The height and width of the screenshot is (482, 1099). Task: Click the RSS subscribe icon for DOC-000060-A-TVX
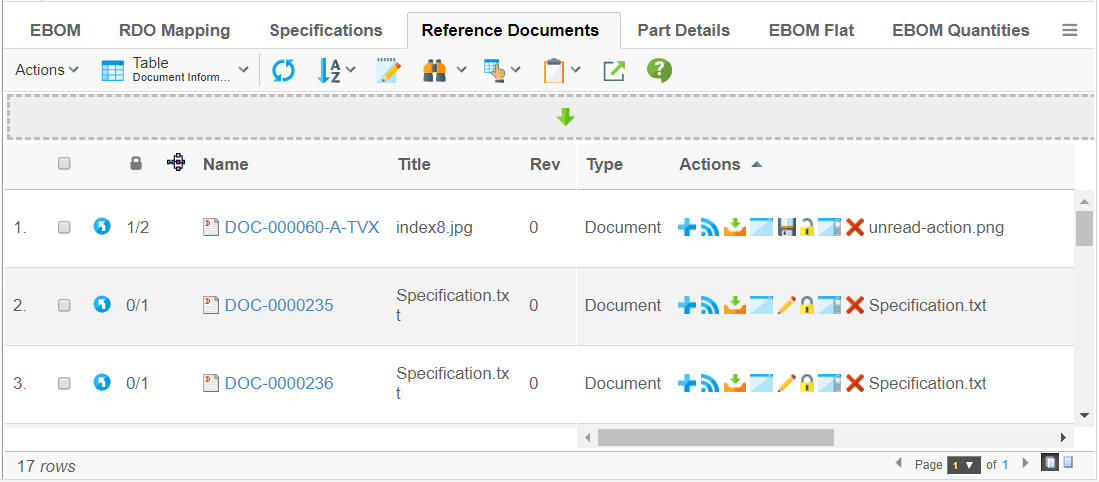point(710,227)
